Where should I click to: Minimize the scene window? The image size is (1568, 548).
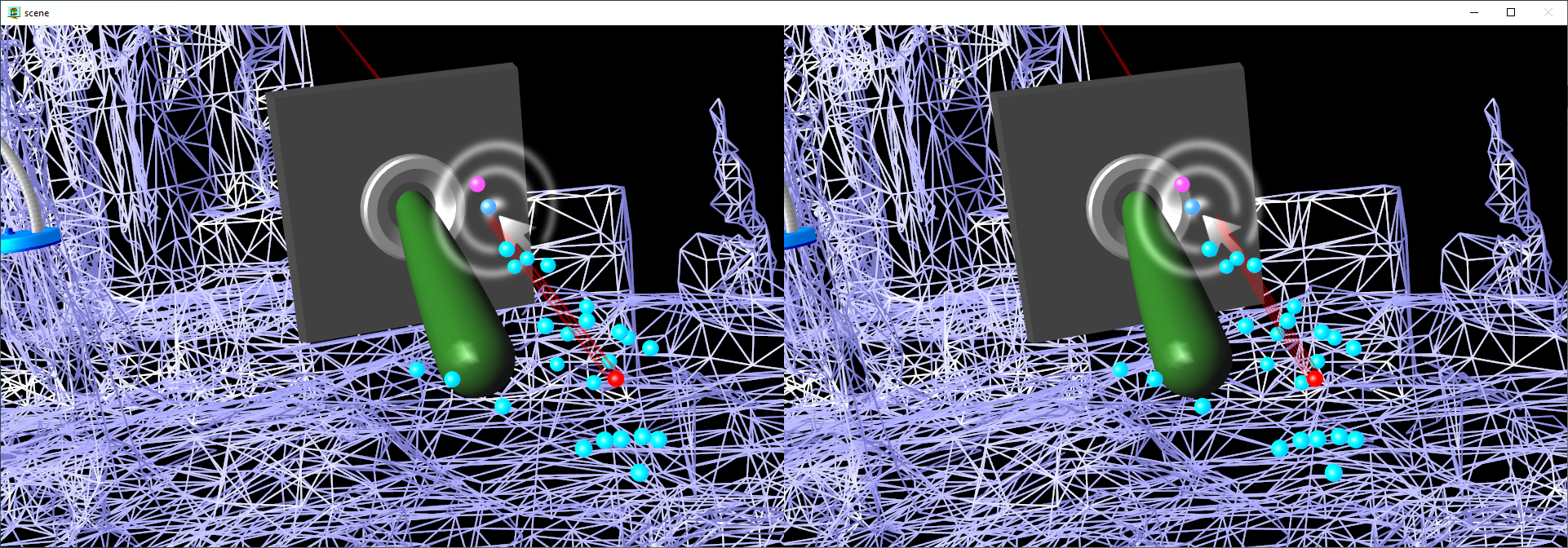1474,12
